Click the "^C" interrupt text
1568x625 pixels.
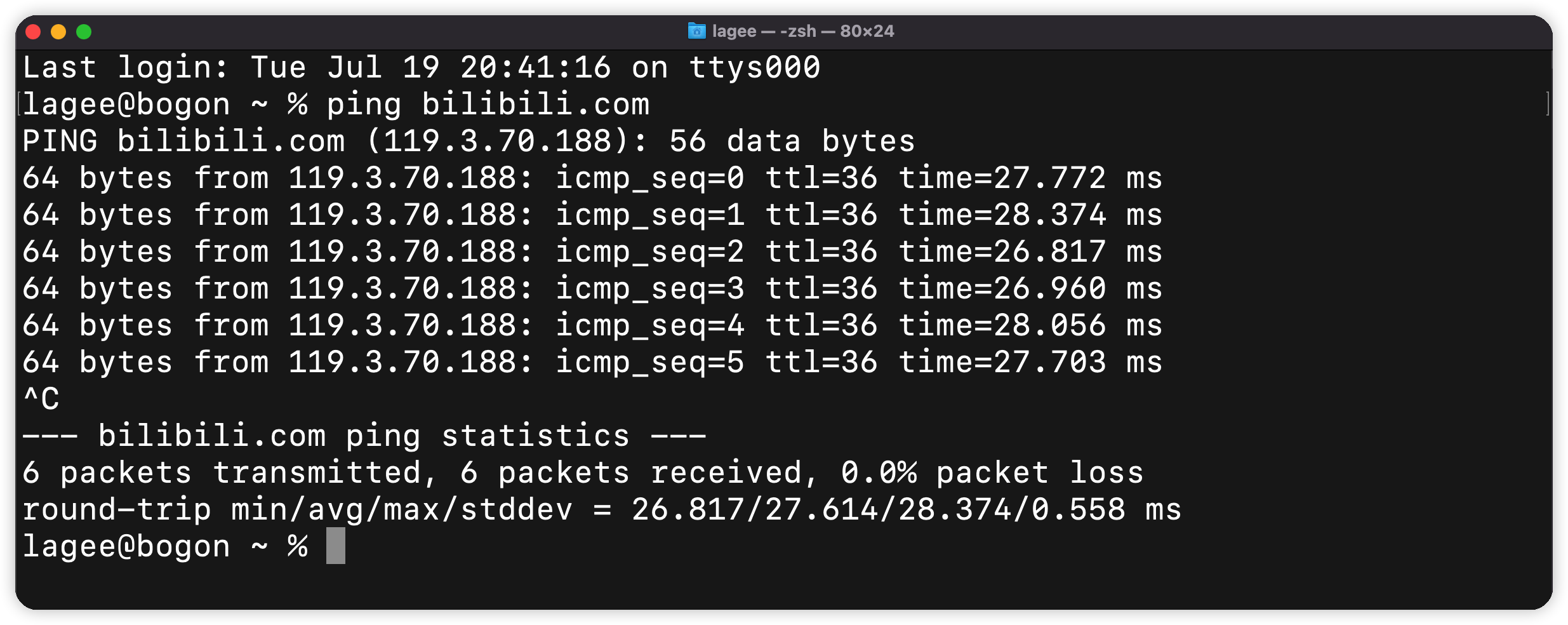41,400
